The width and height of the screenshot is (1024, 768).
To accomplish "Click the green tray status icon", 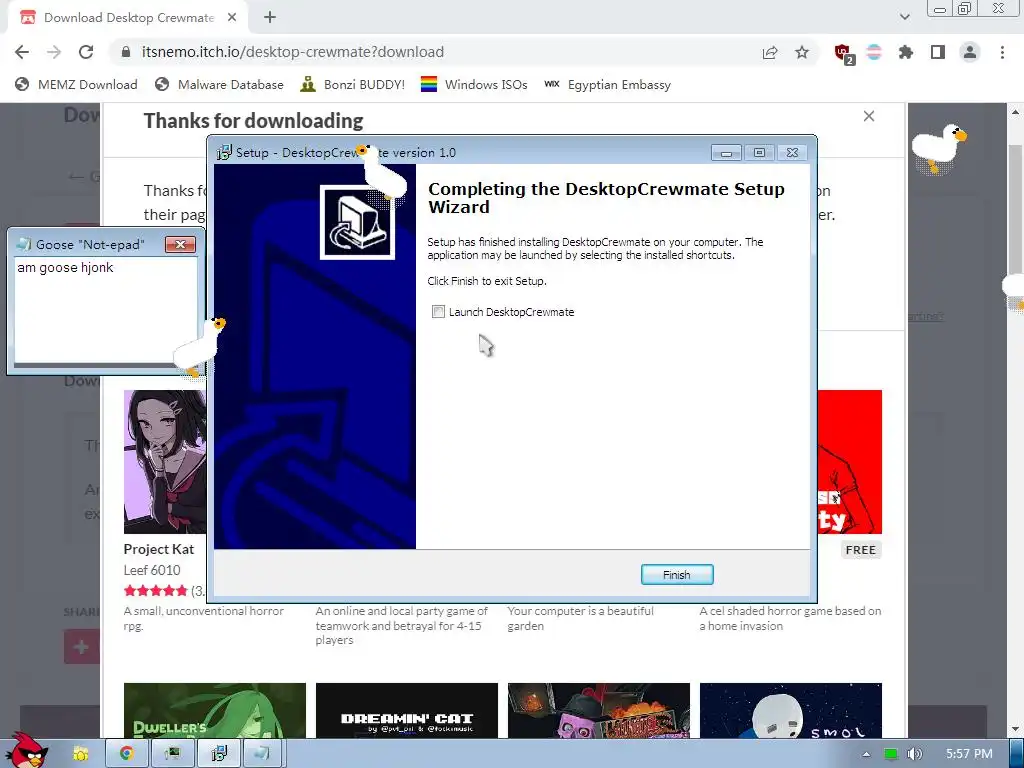I will point(890,754).
